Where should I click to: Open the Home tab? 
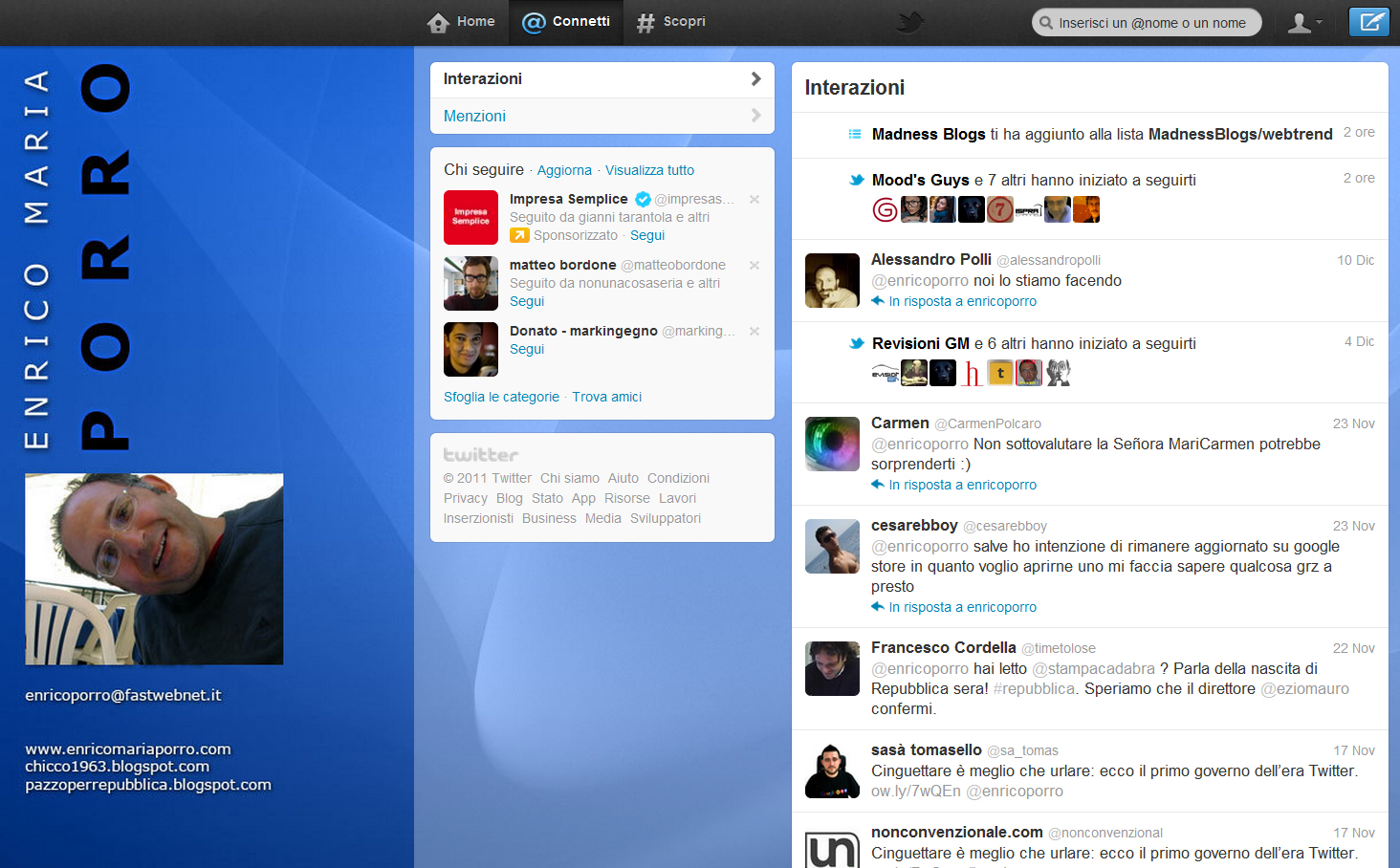coord(461,22)
